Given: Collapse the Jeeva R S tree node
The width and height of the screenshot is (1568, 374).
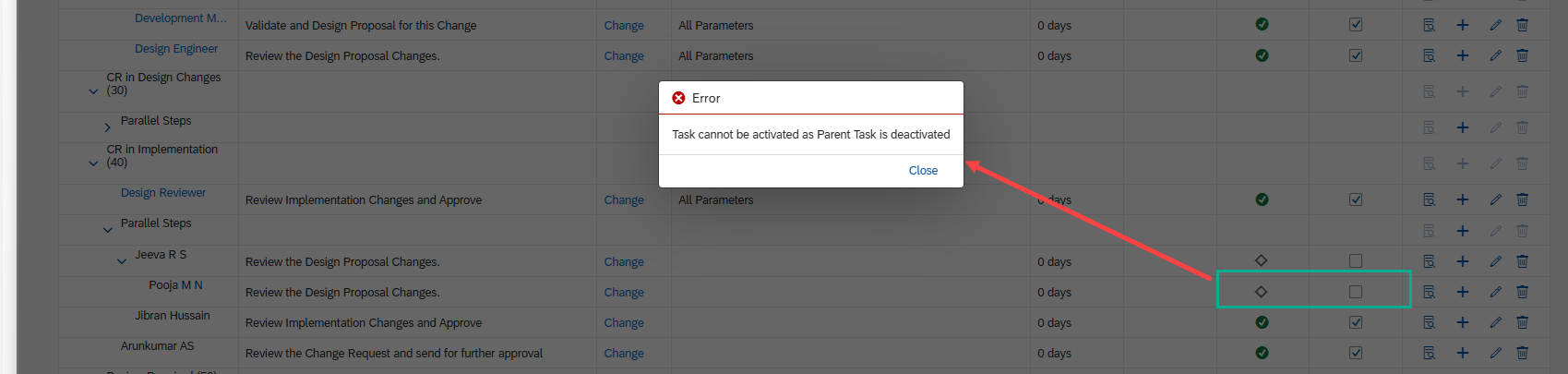Looking at the screenshot, I should 122,261.
